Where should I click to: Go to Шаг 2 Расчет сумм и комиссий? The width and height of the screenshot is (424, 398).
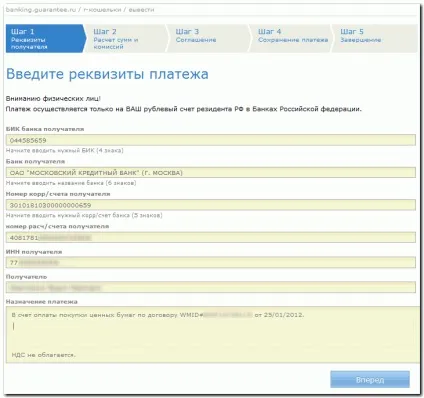coord(126,38)
